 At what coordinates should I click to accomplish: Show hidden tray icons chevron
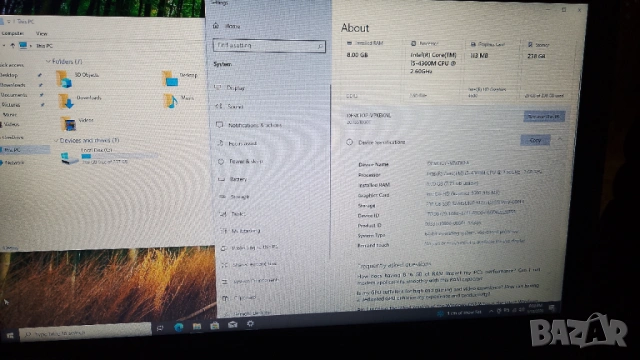click(x=491, y=311)
